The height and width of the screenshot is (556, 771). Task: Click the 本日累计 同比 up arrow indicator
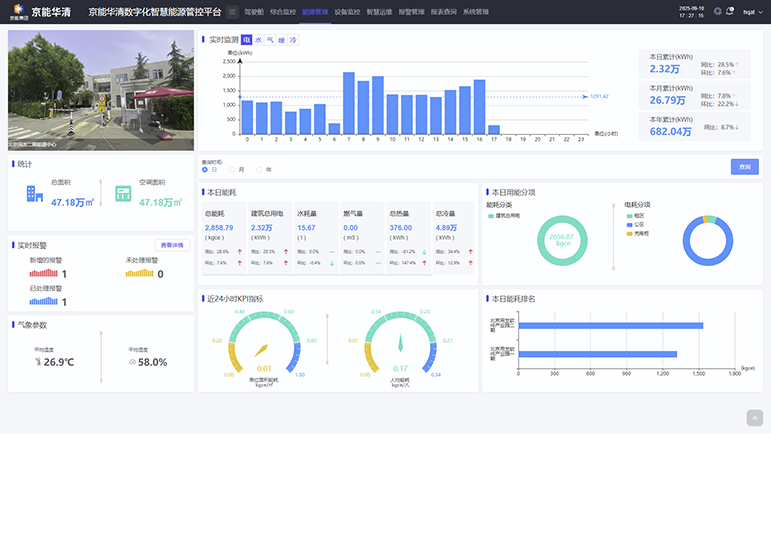pos(737,64)
